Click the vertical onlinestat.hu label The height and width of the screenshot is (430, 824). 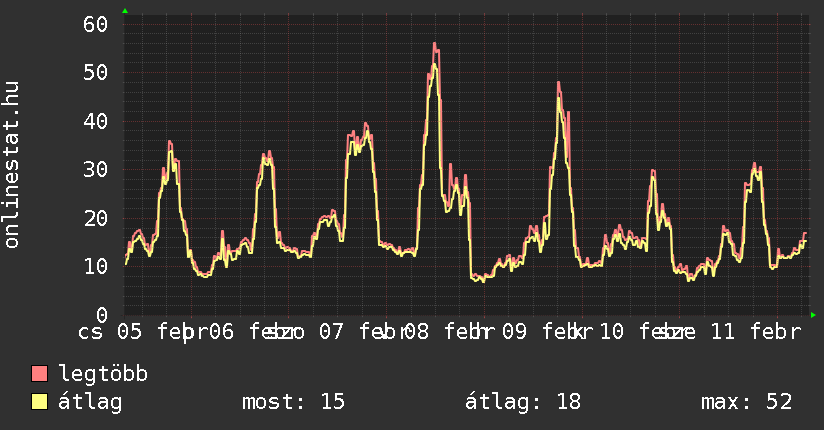click(x=12, y=165)
